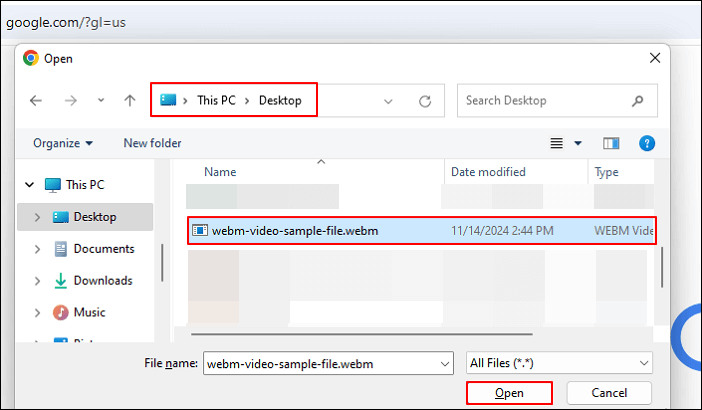702x410 pixels.
Task: Click the Back navigation arrow
Action: point(36,101)
